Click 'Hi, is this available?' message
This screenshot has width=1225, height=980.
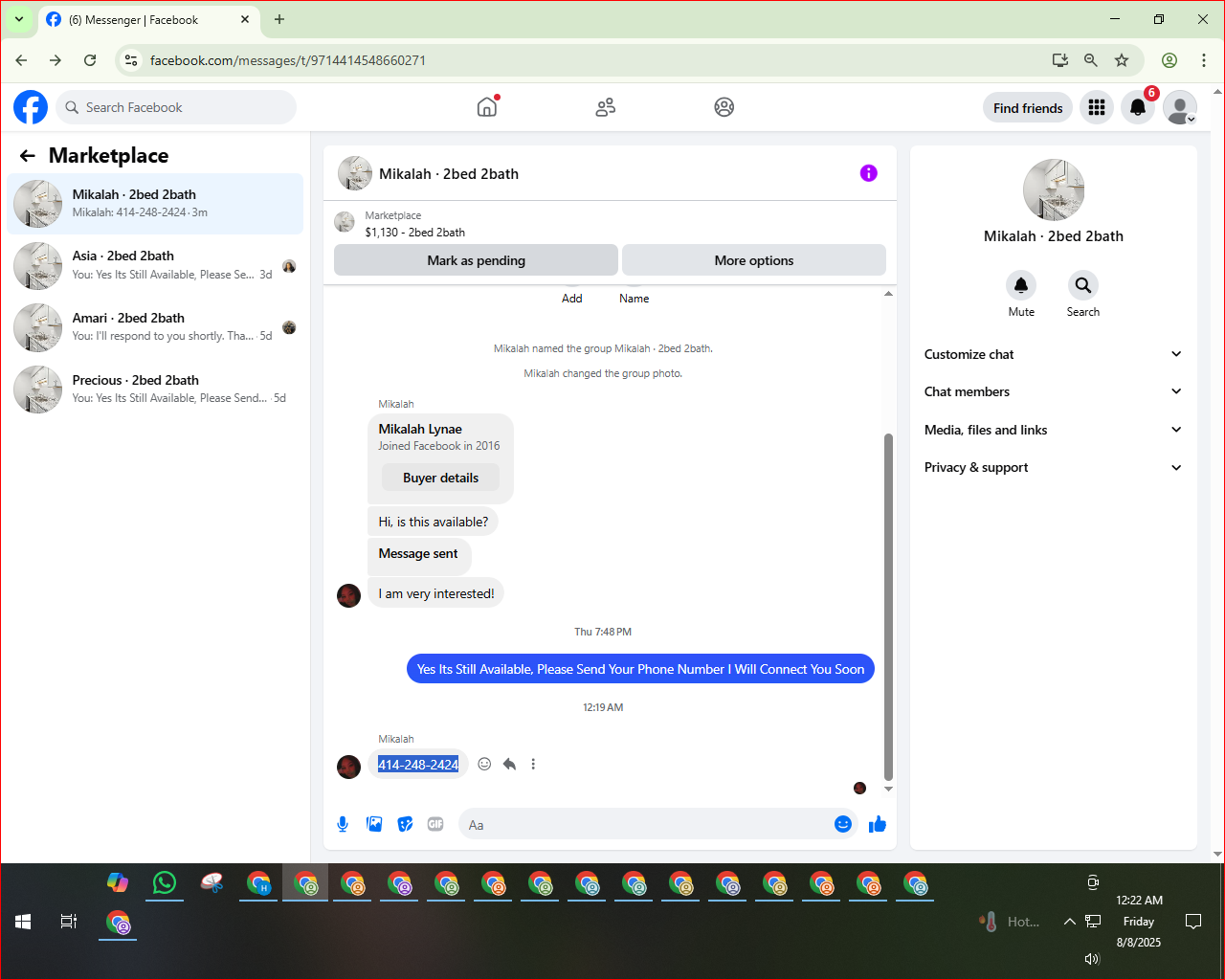[433, 522]
